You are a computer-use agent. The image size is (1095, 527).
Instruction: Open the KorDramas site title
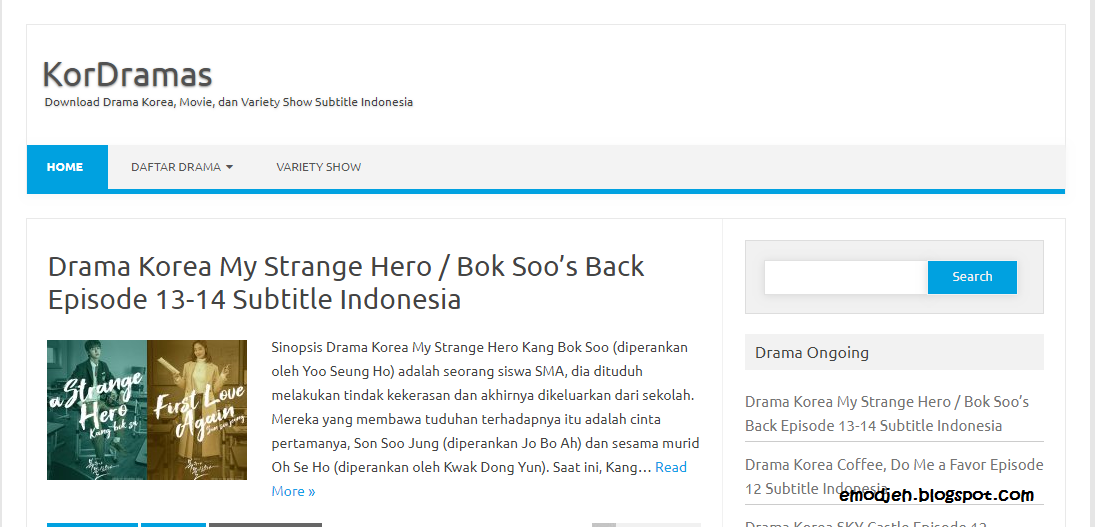[x=127, y=75]
